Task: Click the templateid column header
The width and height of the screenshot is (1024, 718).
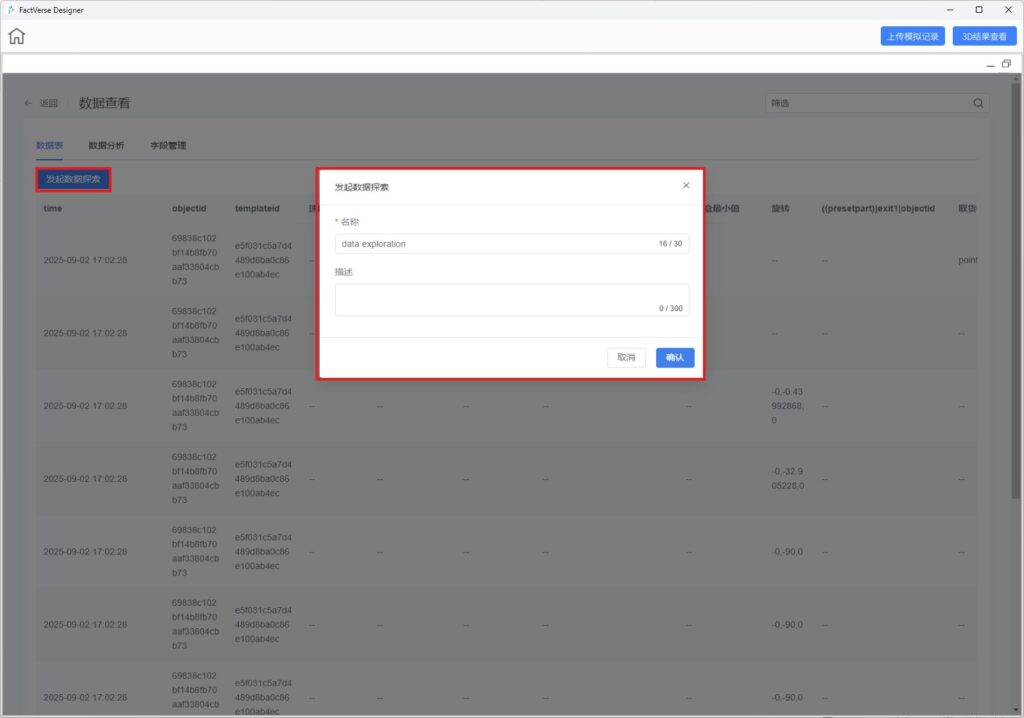Action: coord(257,208)
